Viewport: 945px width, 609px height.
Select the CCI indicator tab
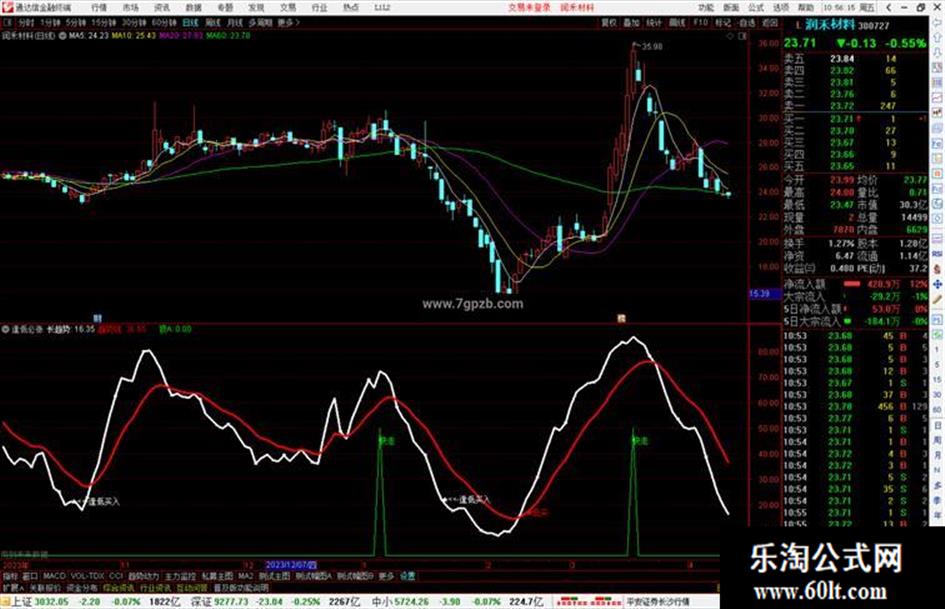tap(116, 576)
